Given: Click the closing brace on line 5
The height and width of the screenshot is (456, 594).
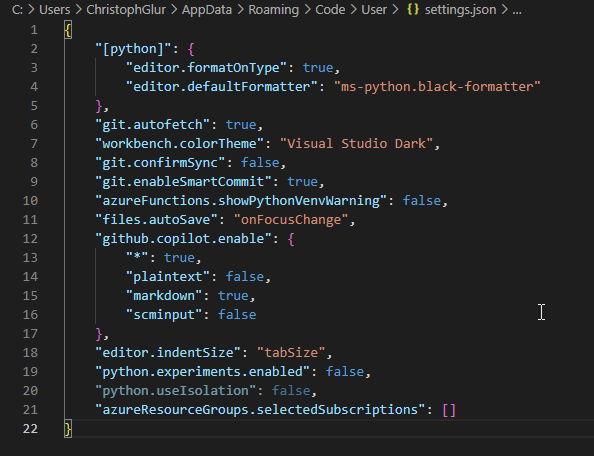Looking at the screenshot, I should 99,106.
